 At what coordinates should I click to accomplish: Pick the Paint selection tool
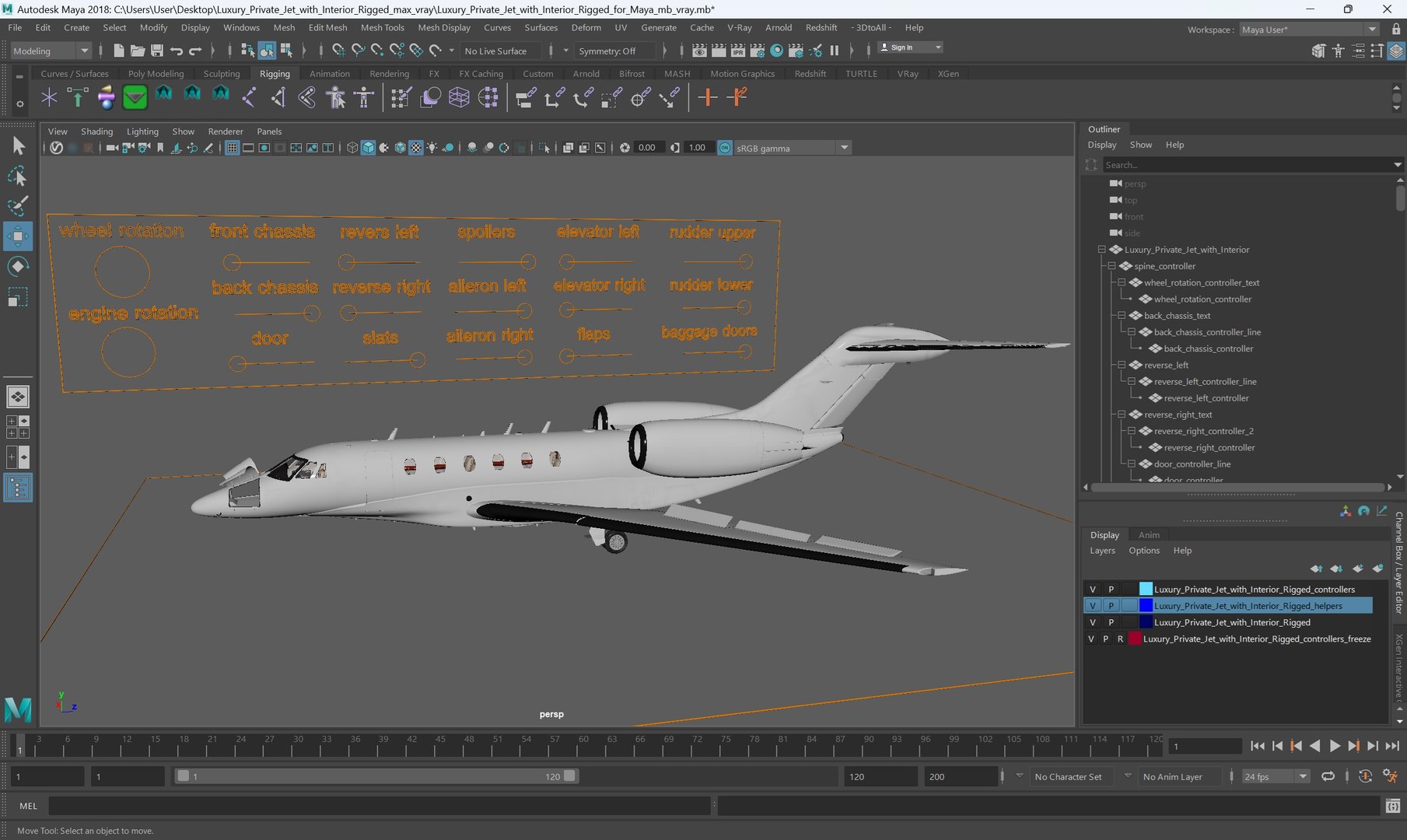coord(17,206)
